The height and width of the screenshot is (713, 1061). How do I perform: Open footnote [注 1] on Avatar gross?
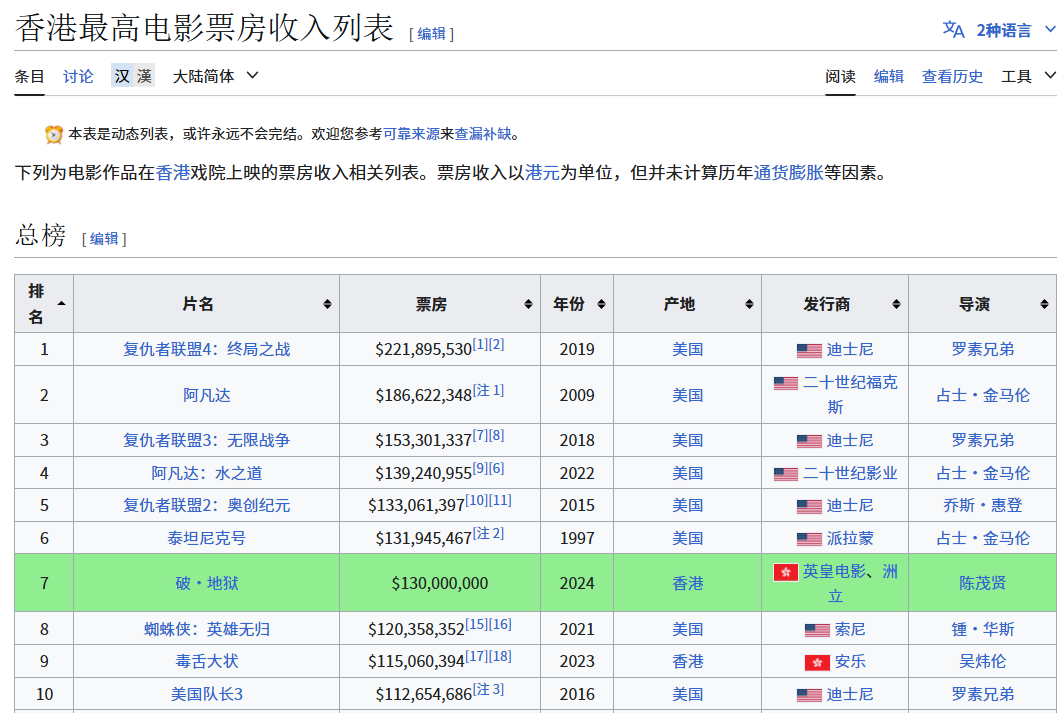pyautogui.click(x=488, y=390)
